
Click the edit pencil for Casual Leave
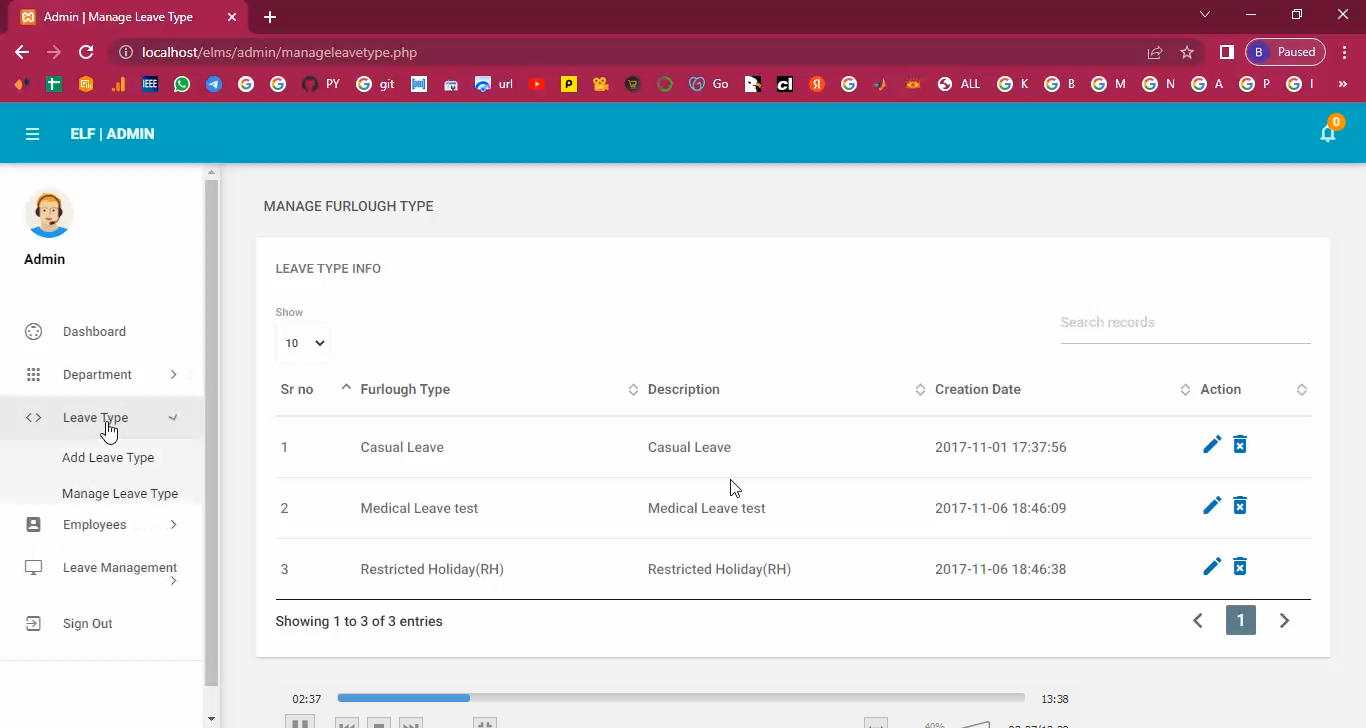(1211, 445)
